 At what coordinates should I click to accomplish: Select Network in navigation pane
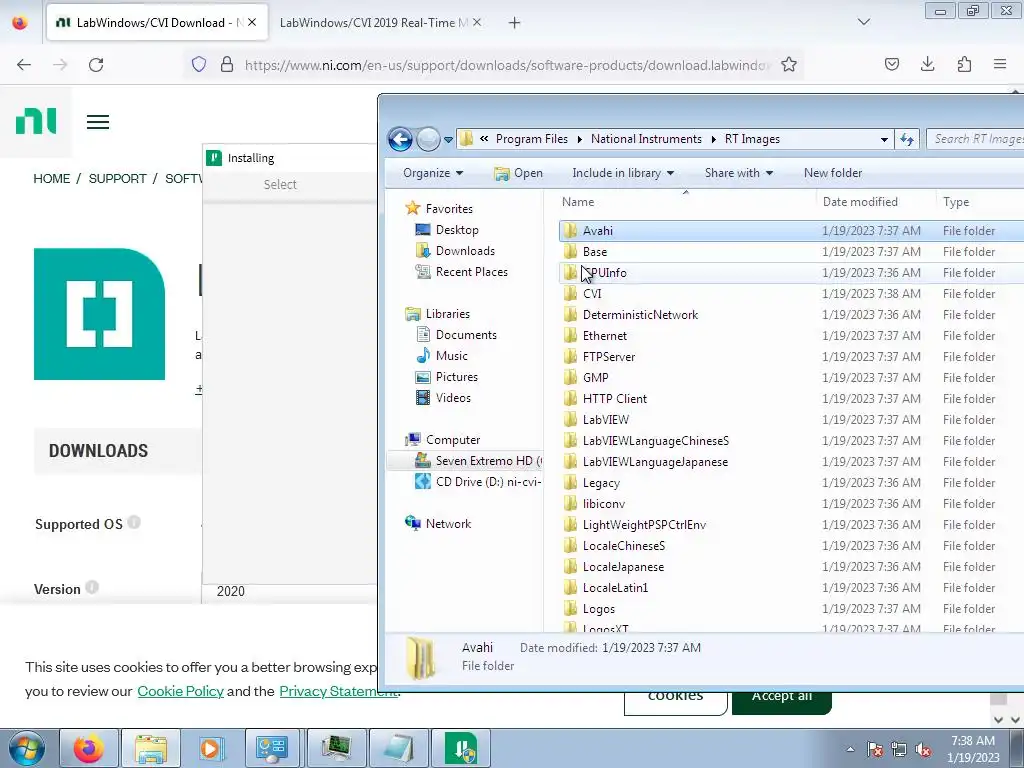coord(448,524)
